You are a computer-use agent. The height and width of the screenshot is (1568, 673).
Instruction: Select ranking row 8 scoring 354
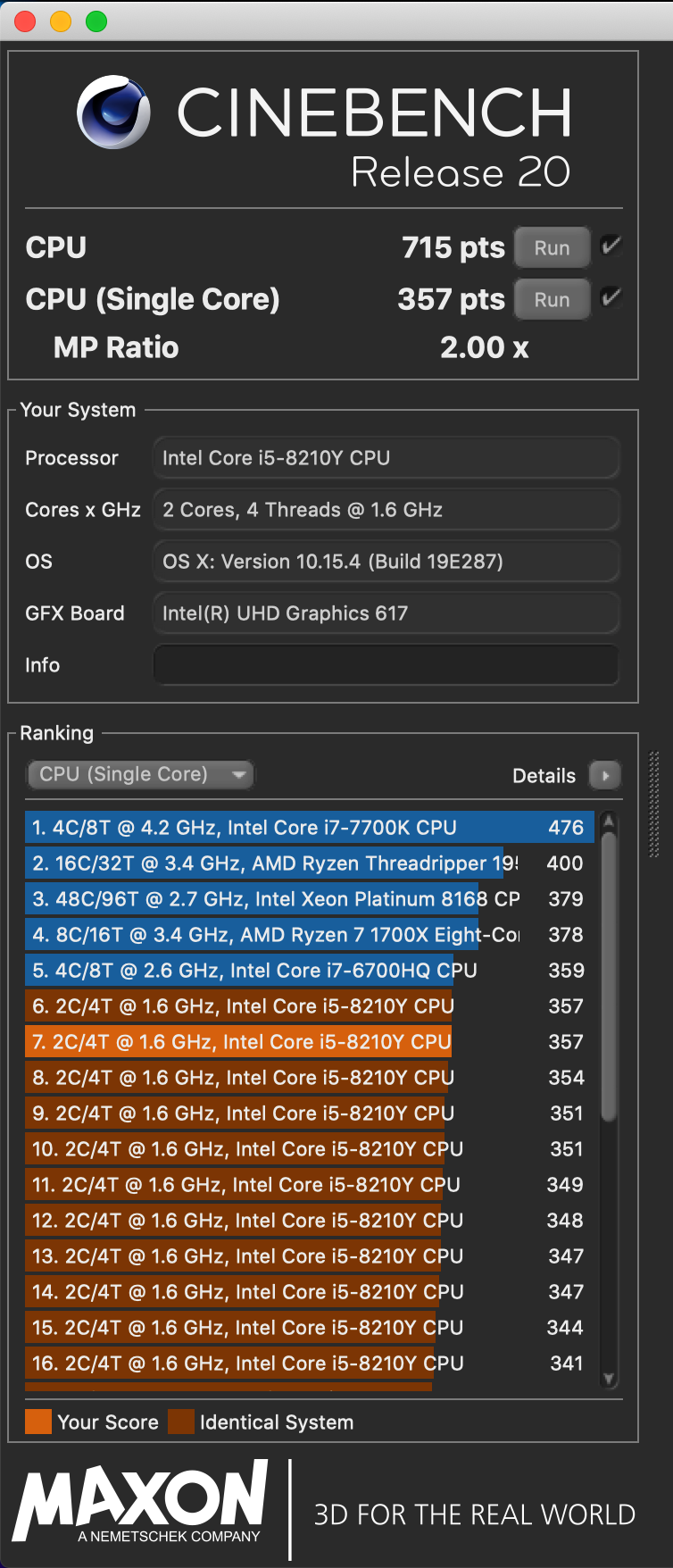tap(309, 1078)
